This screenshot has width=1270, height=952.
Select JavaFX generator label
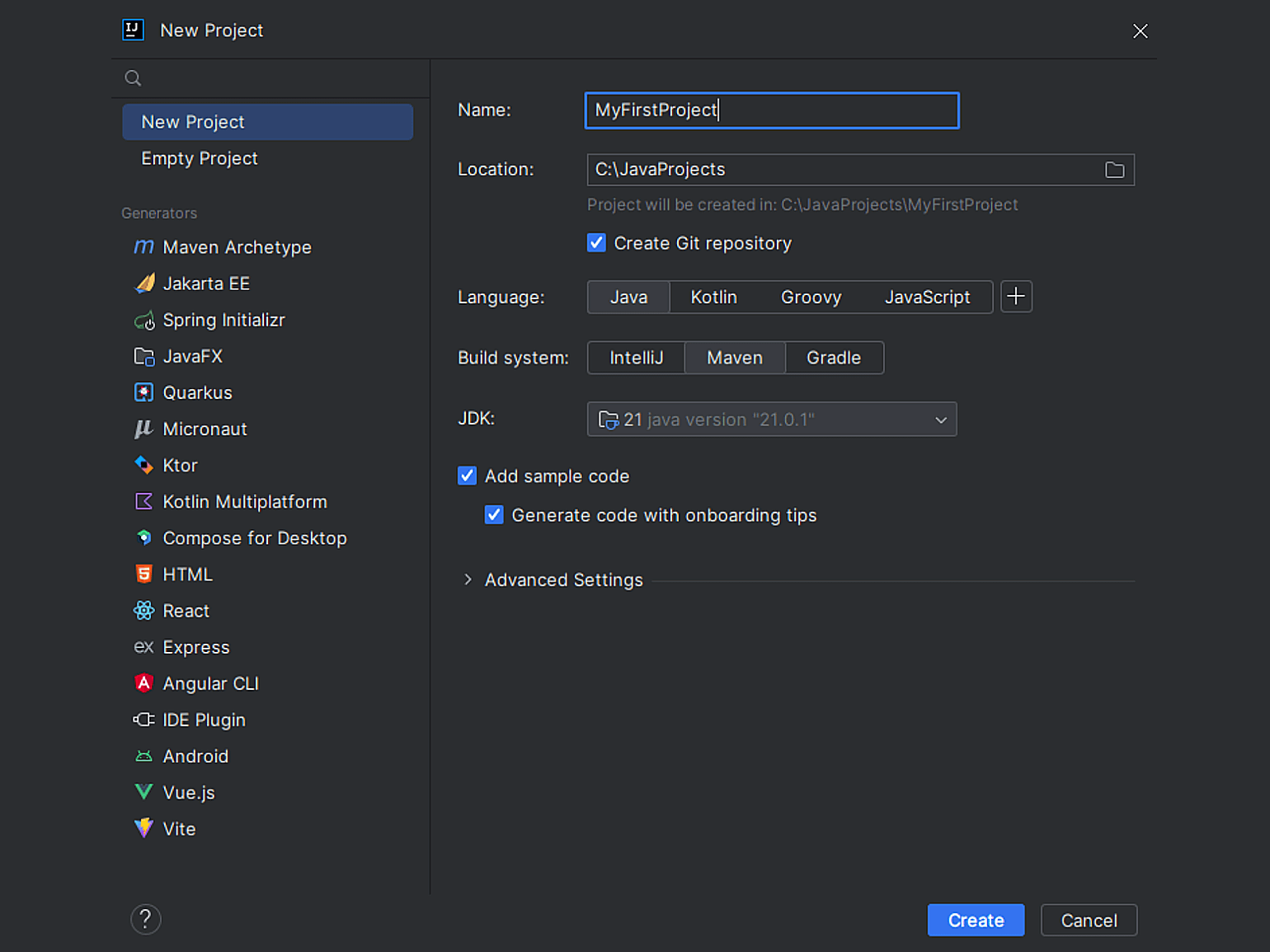193,357
